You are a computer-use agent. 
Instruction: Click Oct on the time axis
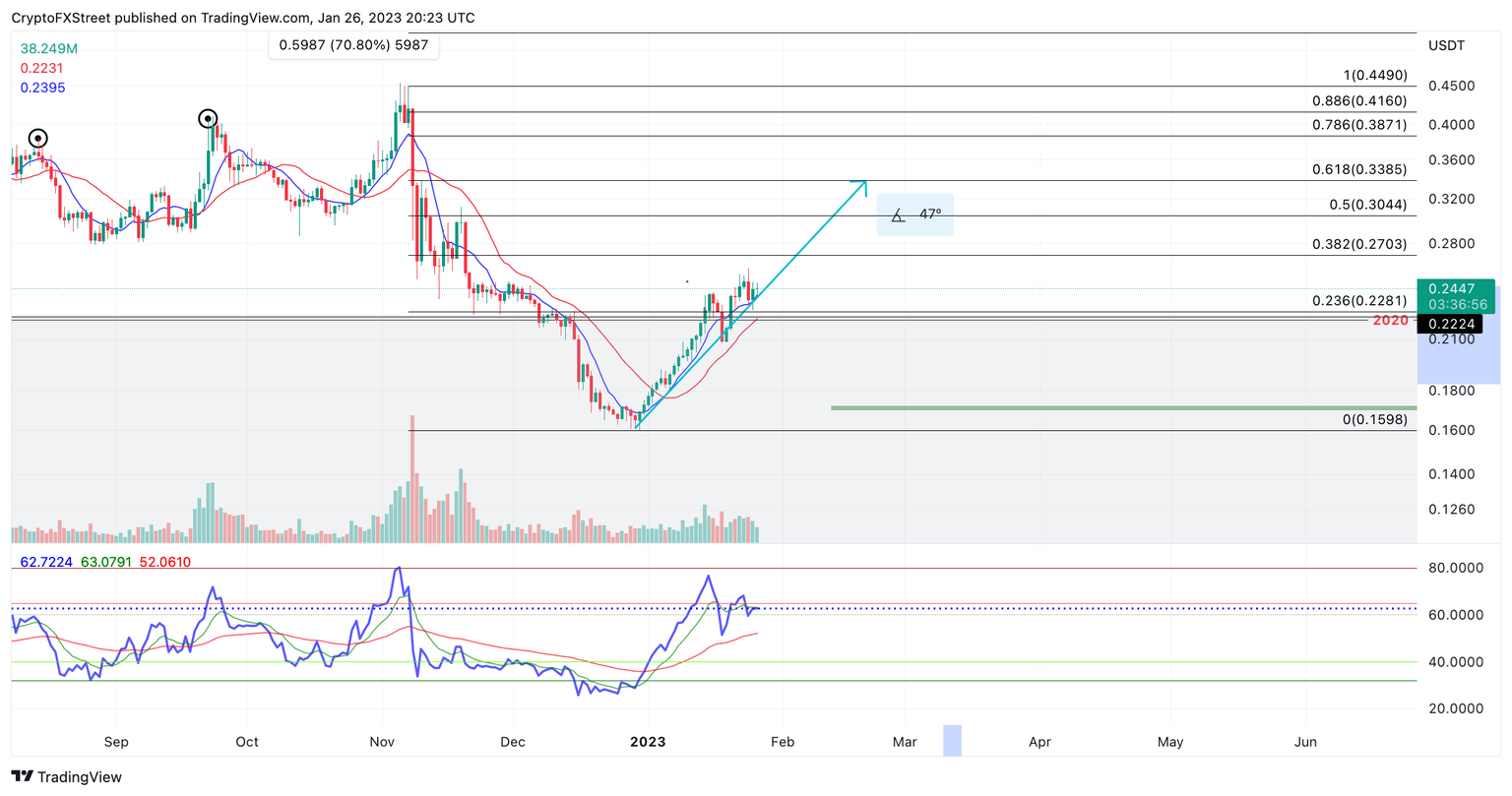247,742
